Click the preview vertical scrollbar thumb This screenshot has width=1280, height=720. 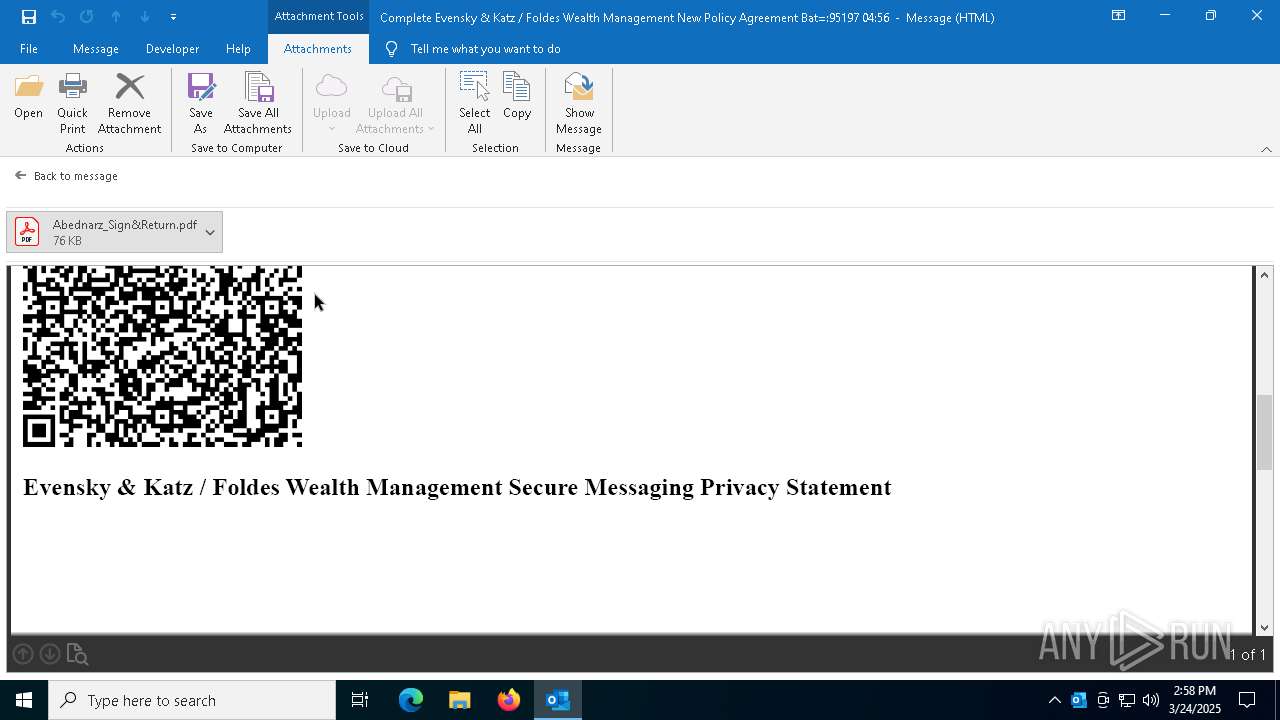[1265, 432]
